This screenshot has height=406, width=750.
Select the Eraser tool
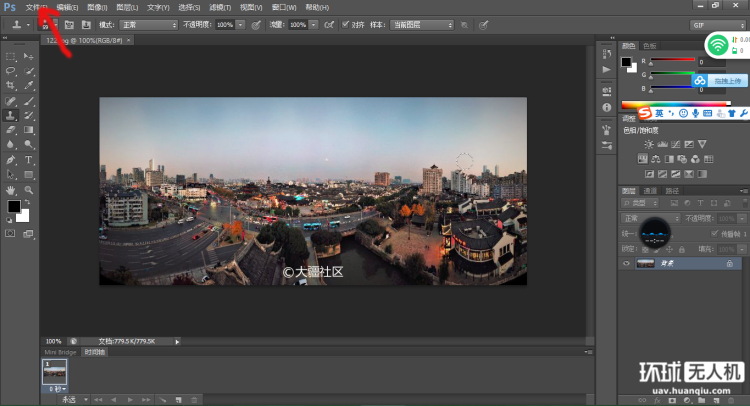click(11, 130)
